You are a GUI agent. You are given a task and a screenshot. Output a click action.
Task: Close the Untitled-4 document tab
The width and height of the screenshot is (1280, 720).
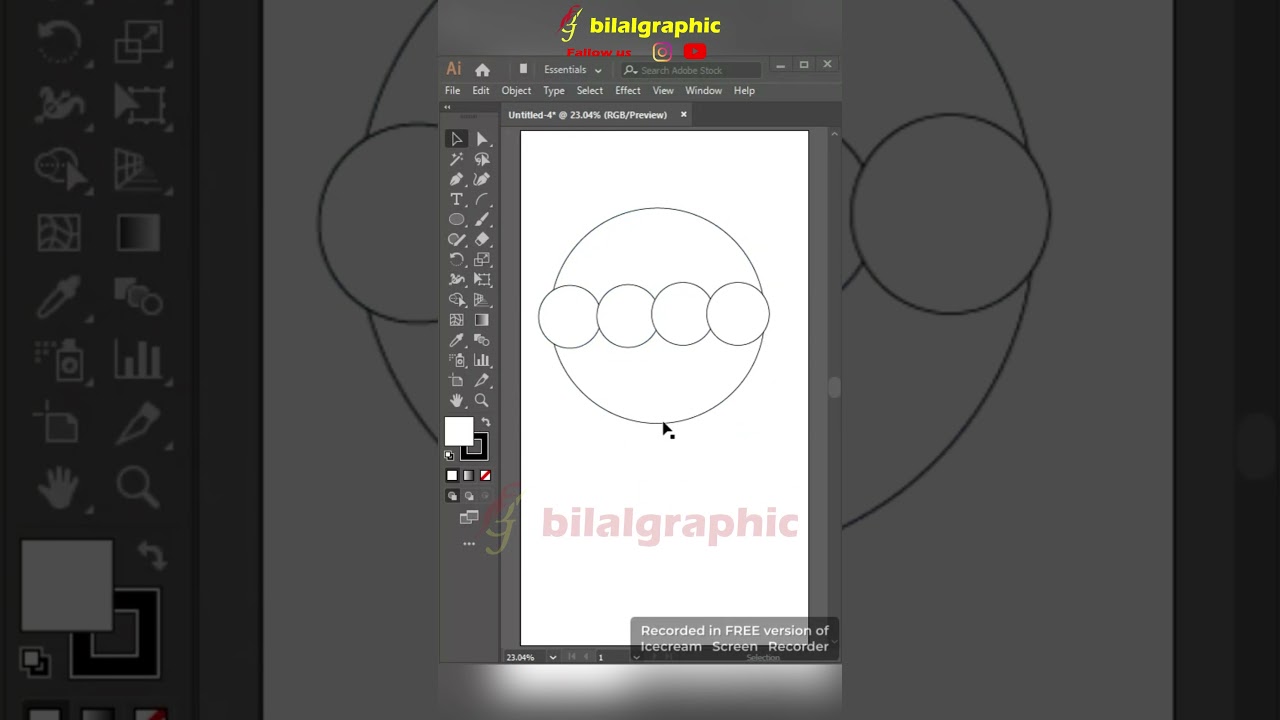684,114
